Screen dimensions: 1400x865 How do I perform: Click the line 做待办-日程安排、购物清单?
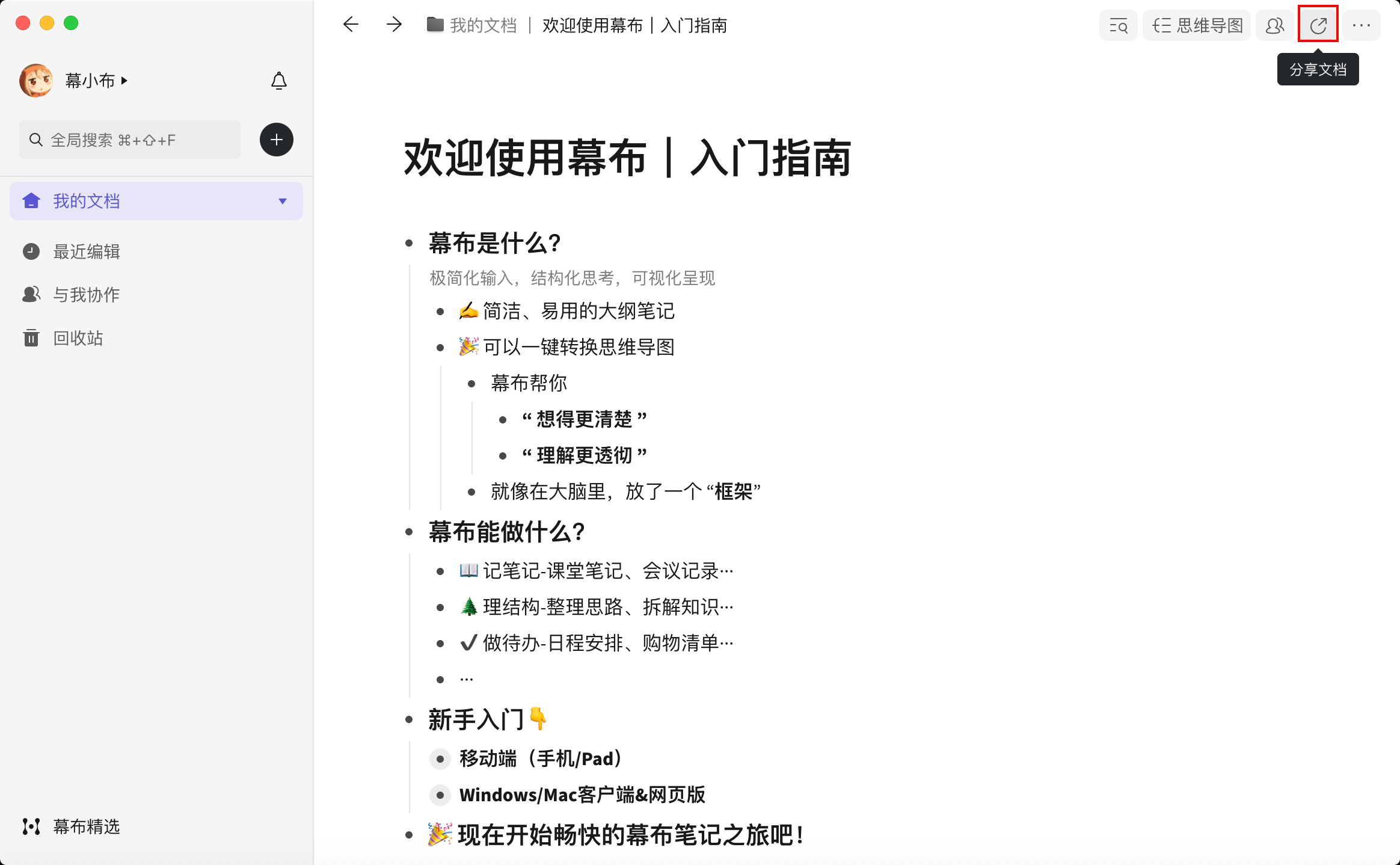click(597, 643)
